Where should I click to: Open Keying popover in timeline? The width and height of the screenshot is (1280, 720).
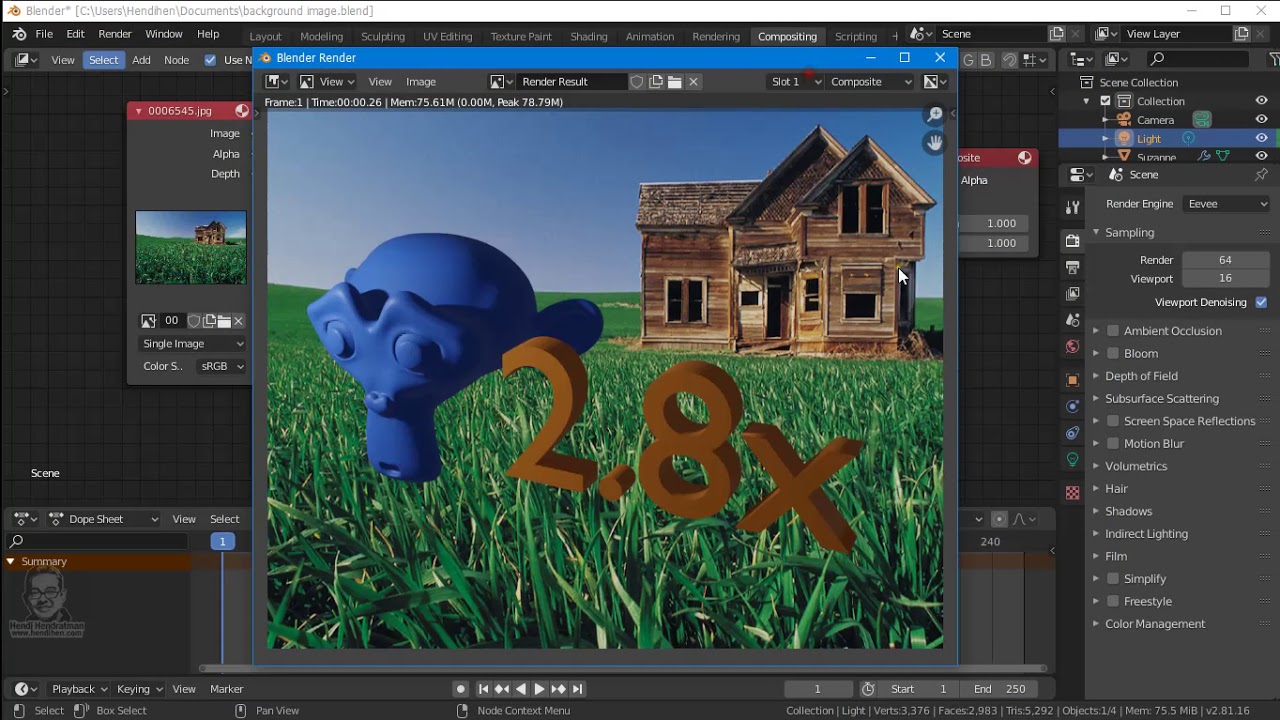click(139, 689)
